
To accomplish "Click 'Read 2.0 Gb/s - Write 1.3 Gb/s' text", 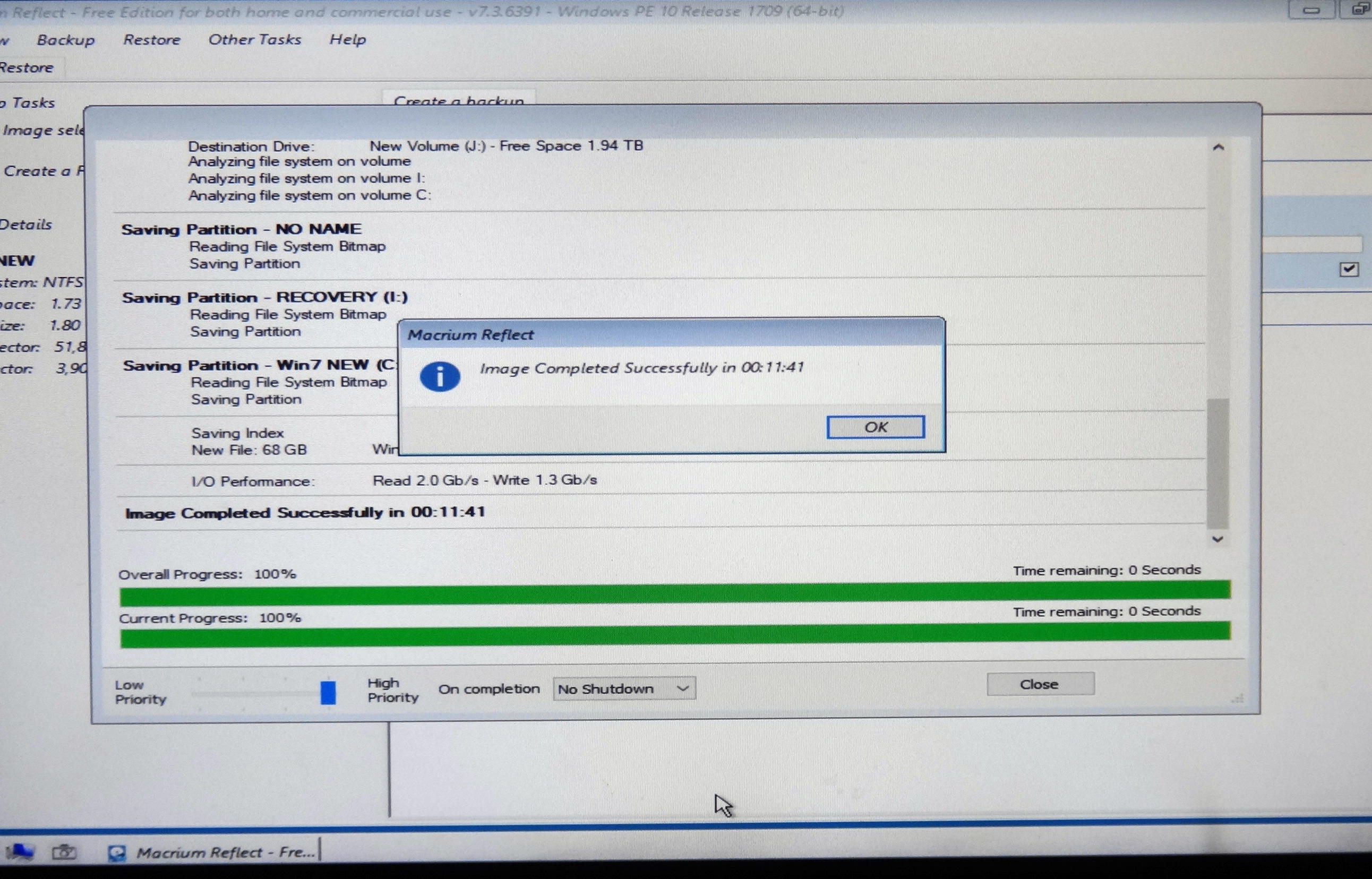I will click(x=485, y=480).
